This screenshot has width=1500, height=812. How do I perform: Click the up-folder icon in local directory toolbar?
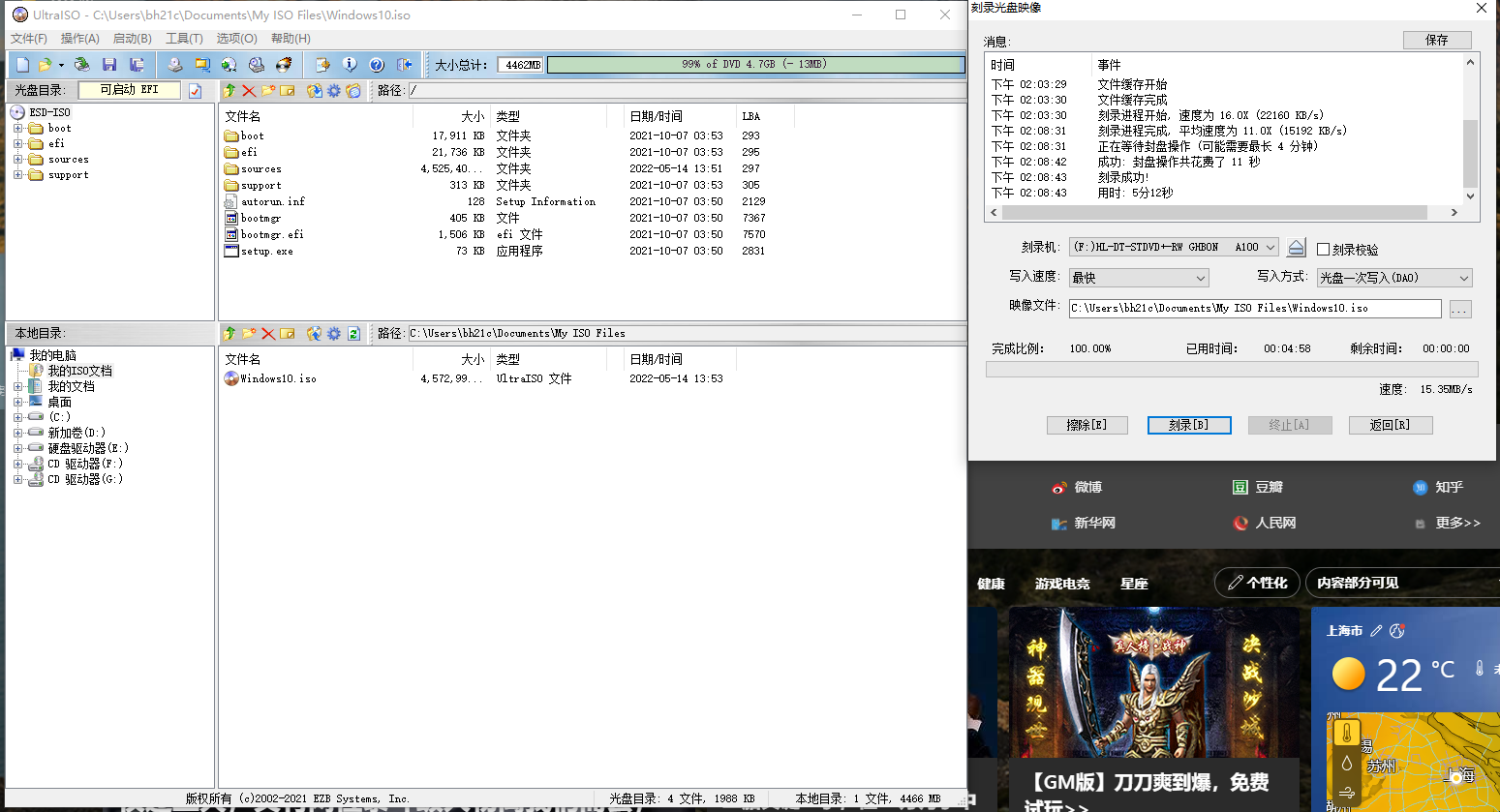coord(230,333)
